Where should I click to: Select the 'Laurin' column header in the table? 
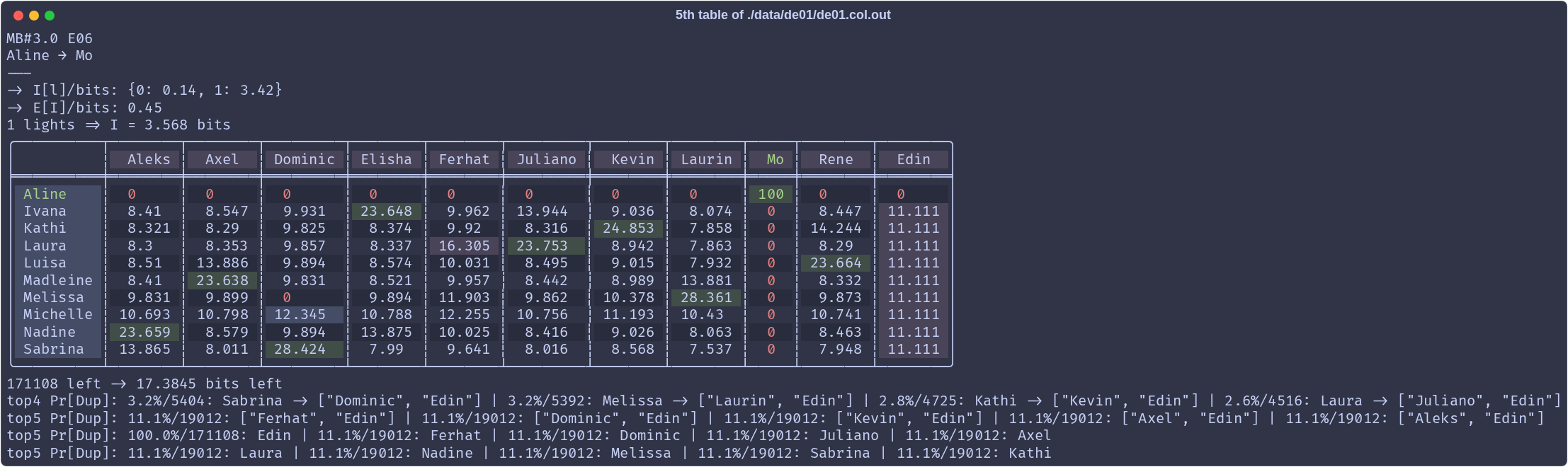click(706, 159)
